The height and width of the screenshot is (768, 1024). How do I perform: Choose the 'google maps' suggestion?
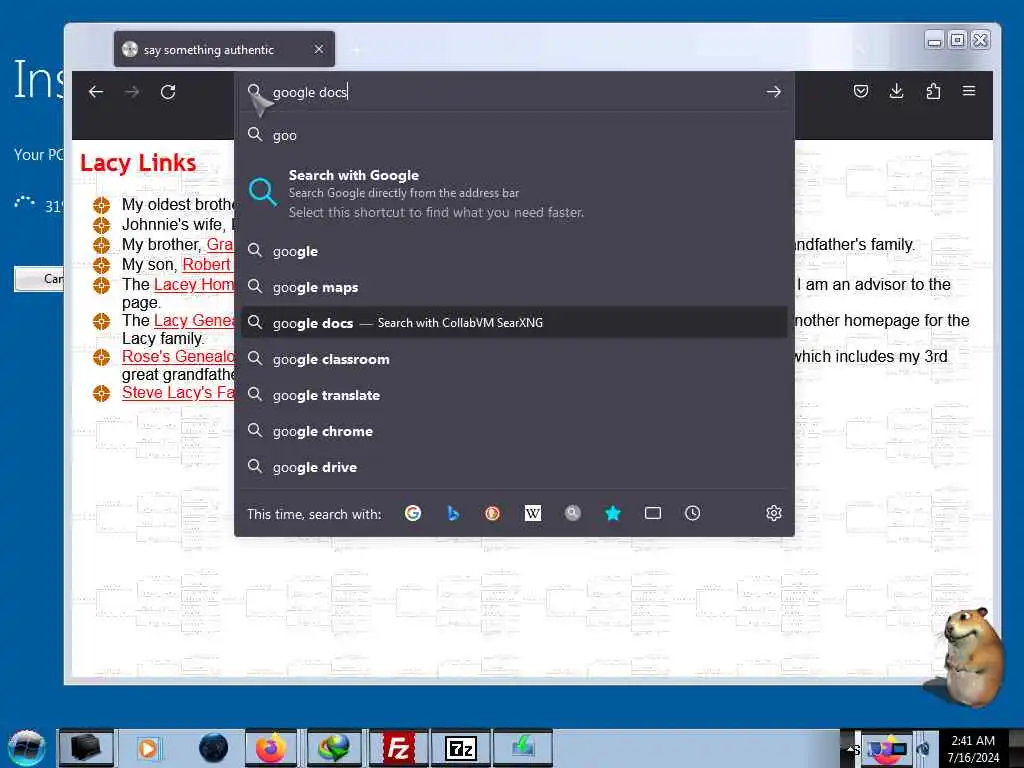pos(513,287)
